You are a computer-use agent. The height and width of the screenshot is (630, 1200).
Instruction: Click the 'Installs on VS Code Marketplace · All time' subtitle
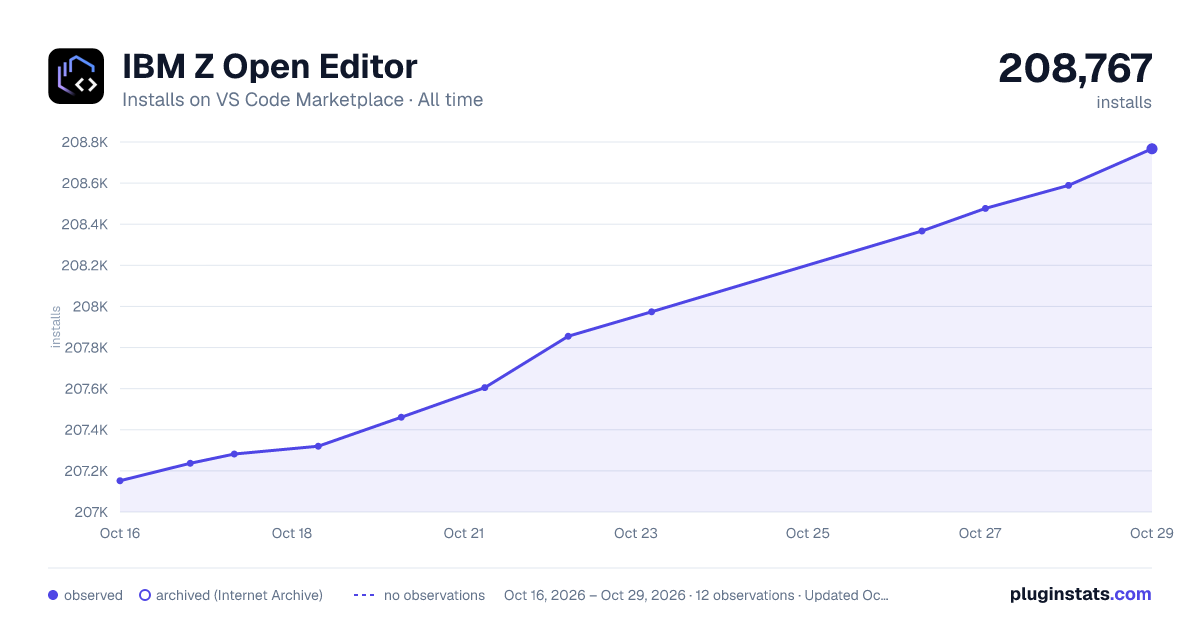[302, 100]
